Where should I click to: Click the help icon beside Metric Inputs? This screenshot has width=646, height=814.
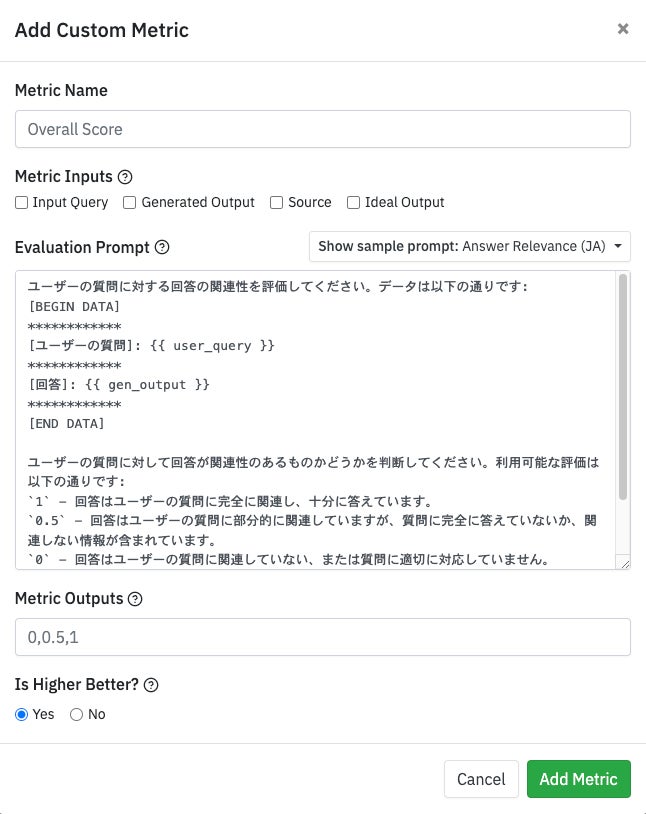[x=125, y=177]
